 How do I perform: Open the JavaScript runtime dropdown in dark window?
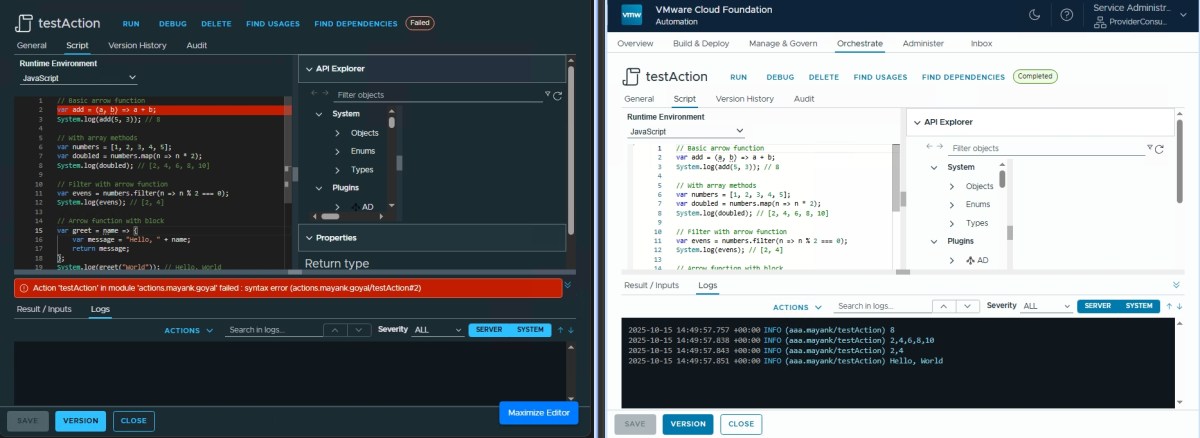tap(78, 77)
